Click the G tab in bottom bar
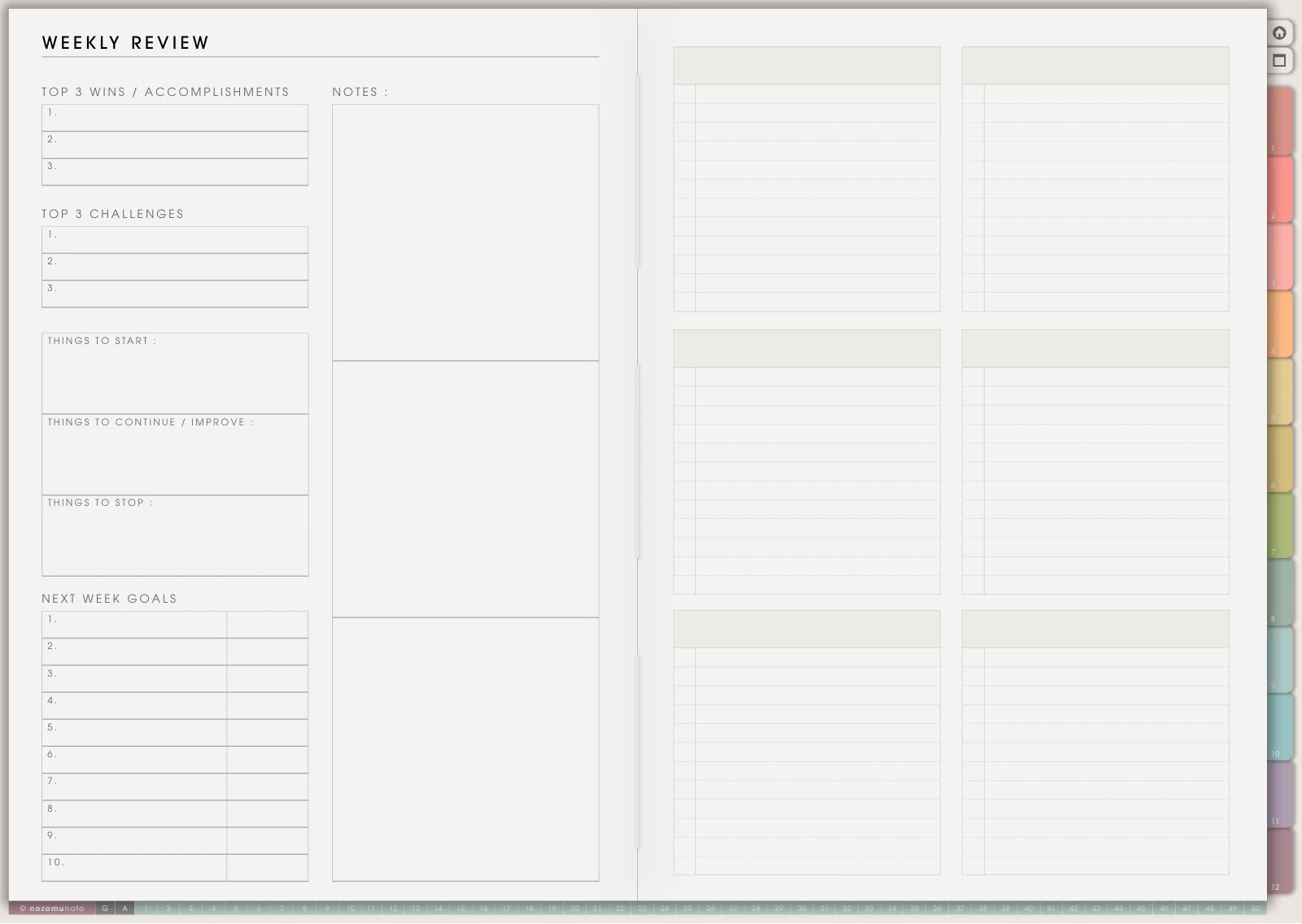 coord(105,909)
